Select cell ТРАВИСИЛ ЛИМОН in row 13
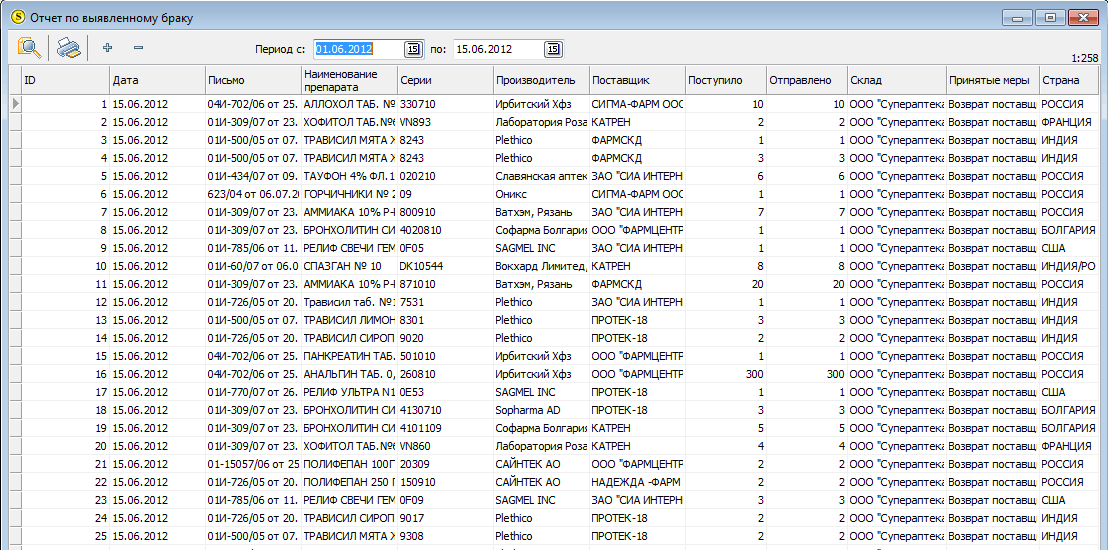Image resolution: width=1108 pixels, height=550 pixels. (350, 320)
